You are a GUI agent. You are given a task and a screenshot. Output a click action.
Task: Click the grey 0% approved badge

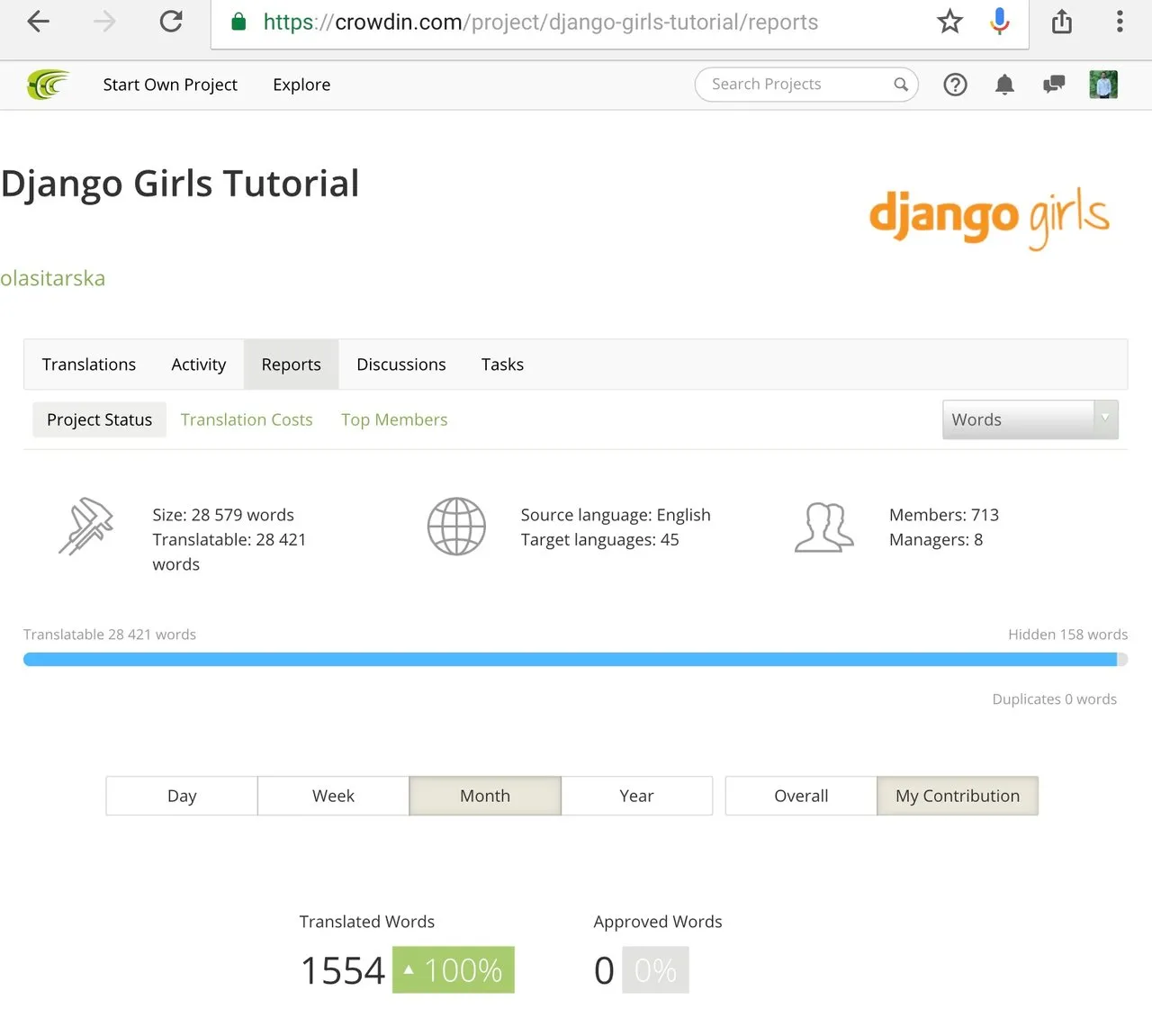(x=655, y=970)
